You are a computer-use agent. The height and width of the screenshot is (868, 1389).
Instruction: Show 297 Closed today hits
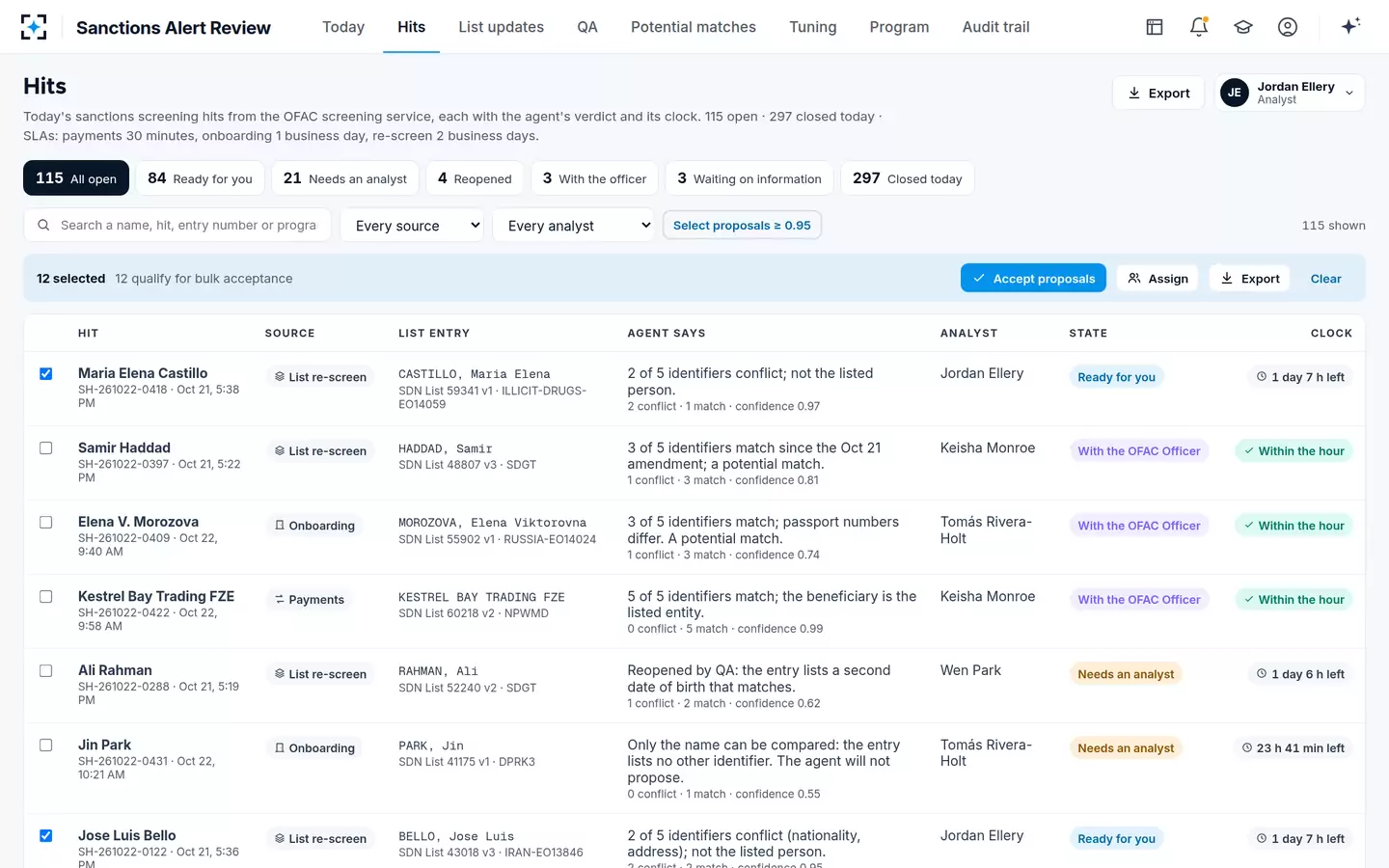tap(908, 178)
